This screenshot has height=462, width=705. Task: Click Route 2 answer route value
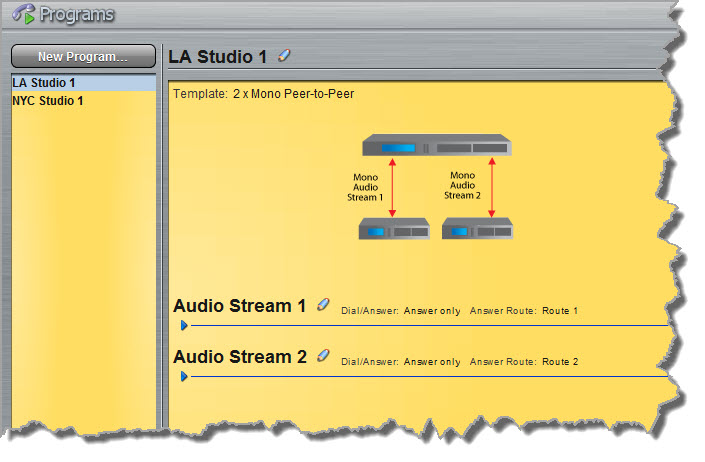pos(560,362)
